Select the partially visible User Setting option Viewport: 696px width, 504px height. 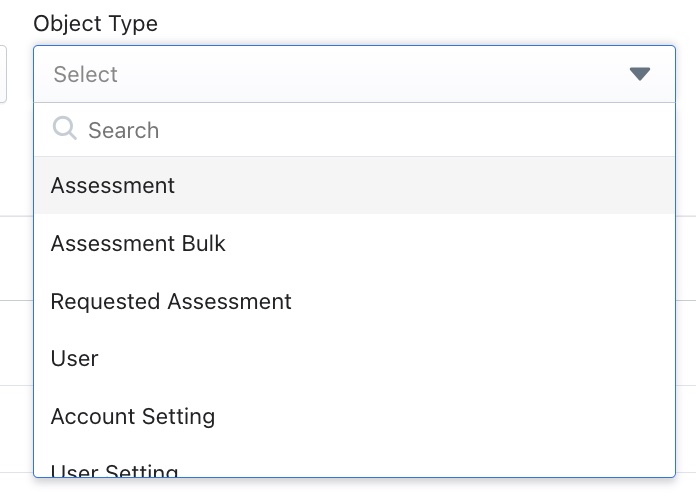click(x=115, y=471)
